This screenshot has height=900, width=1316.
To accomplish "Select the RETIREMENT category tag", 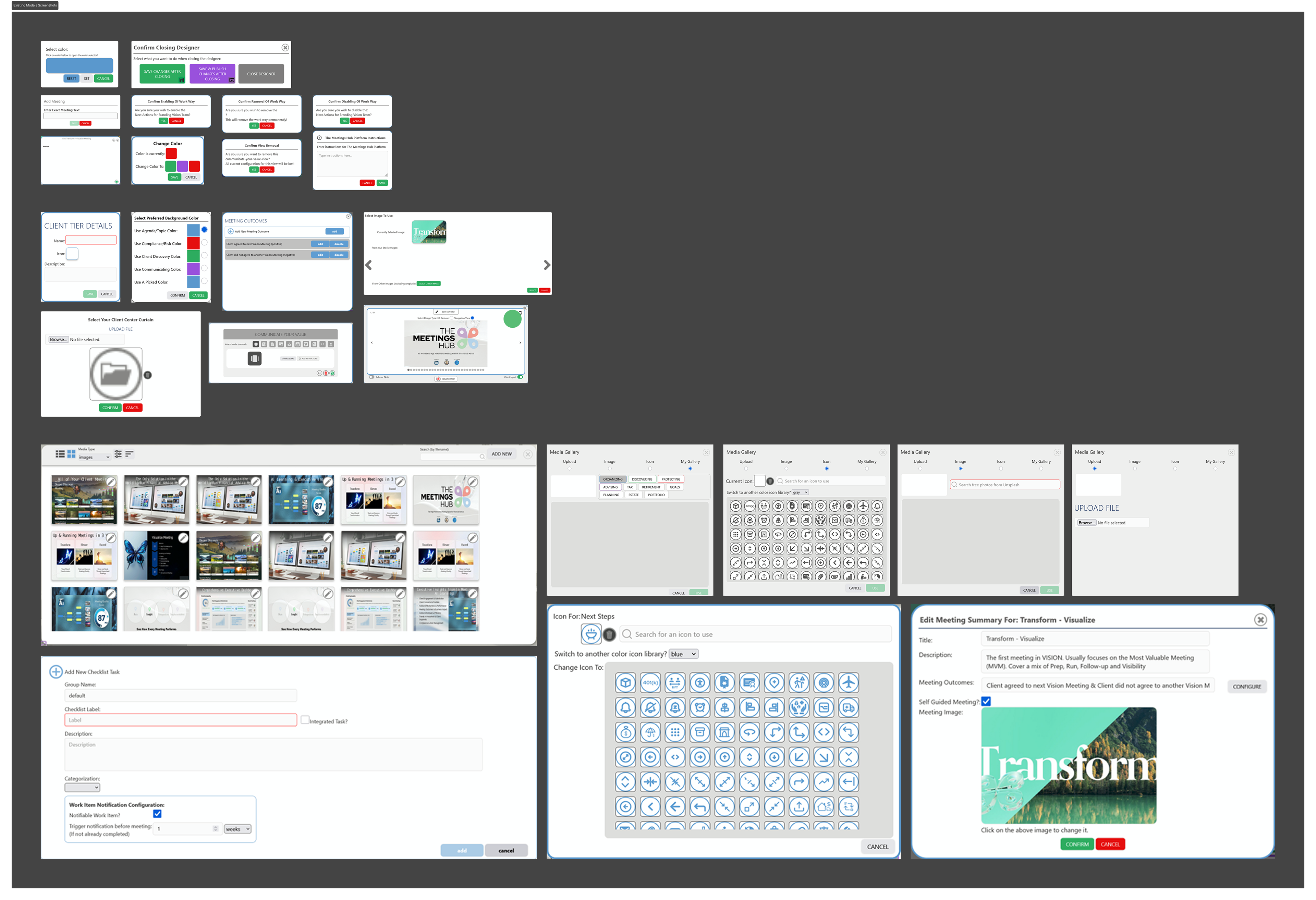I will click(x=651, y=487).
